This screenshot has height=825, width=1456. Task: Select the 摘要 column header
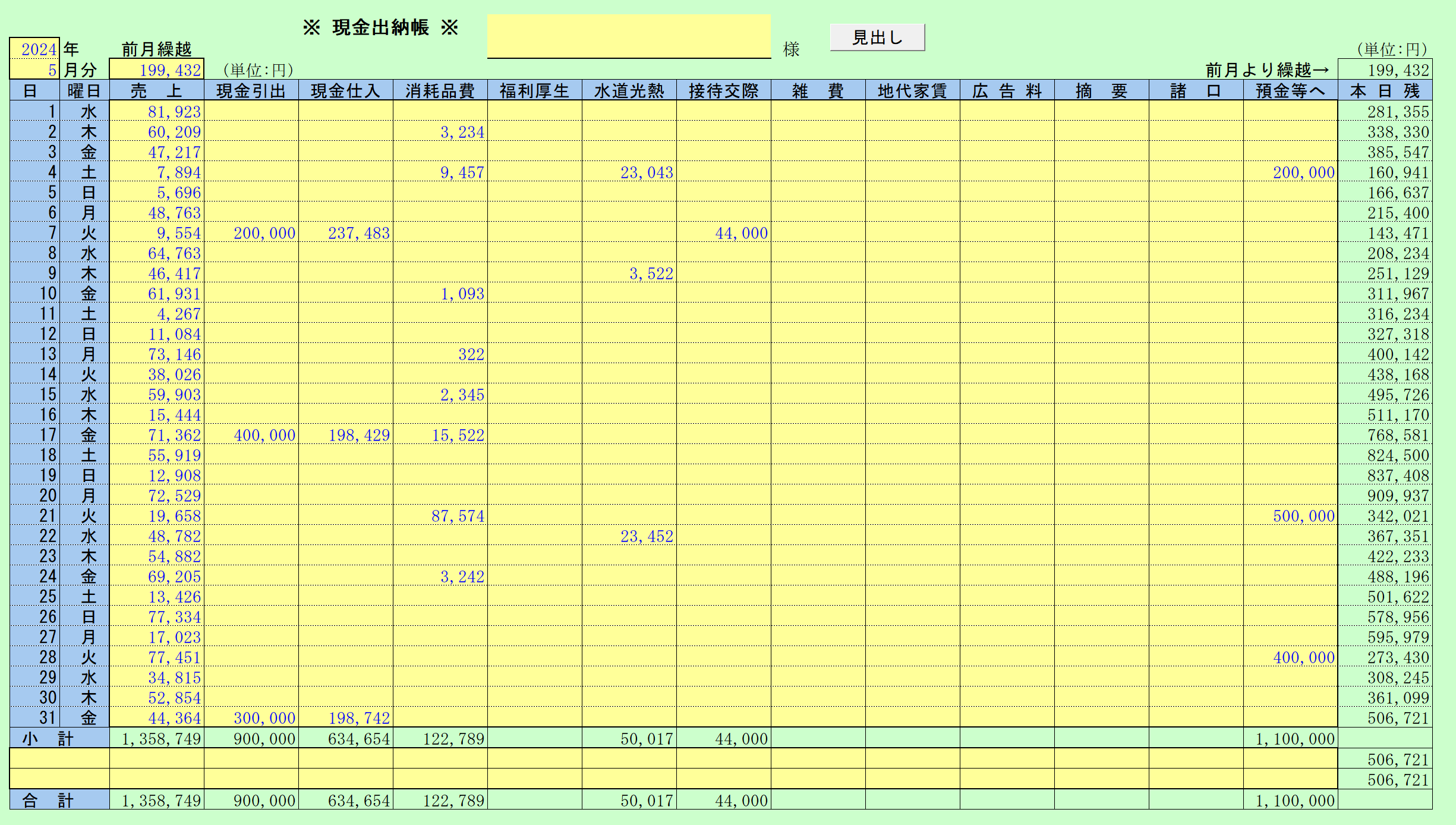pyautogui.click(x=1102, y=90)
